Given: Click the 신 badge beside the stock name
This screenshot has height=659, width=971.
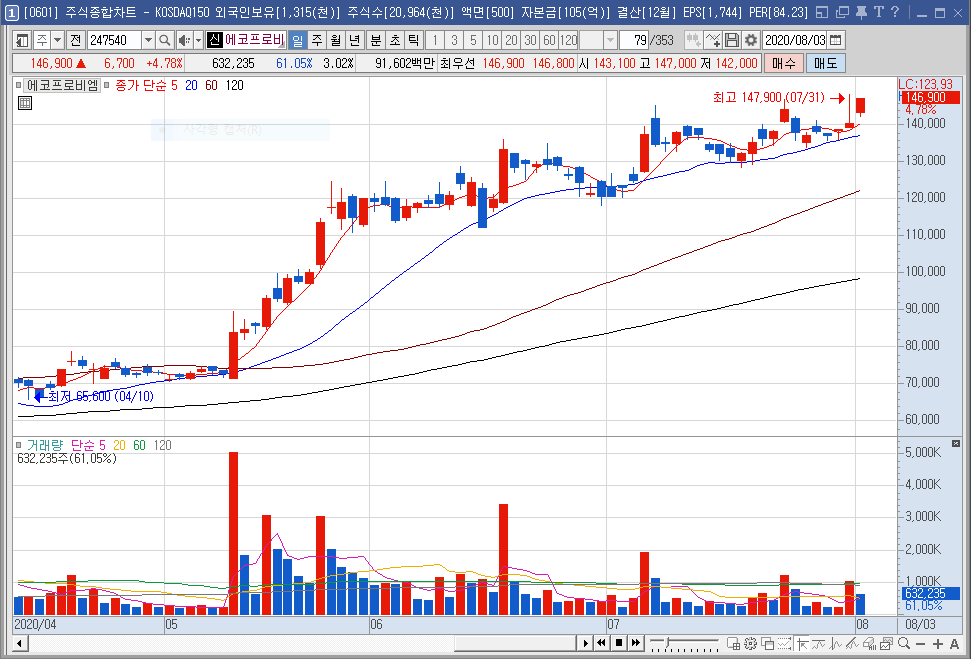Looking at the screenshot, I should [x=214, y=40].
